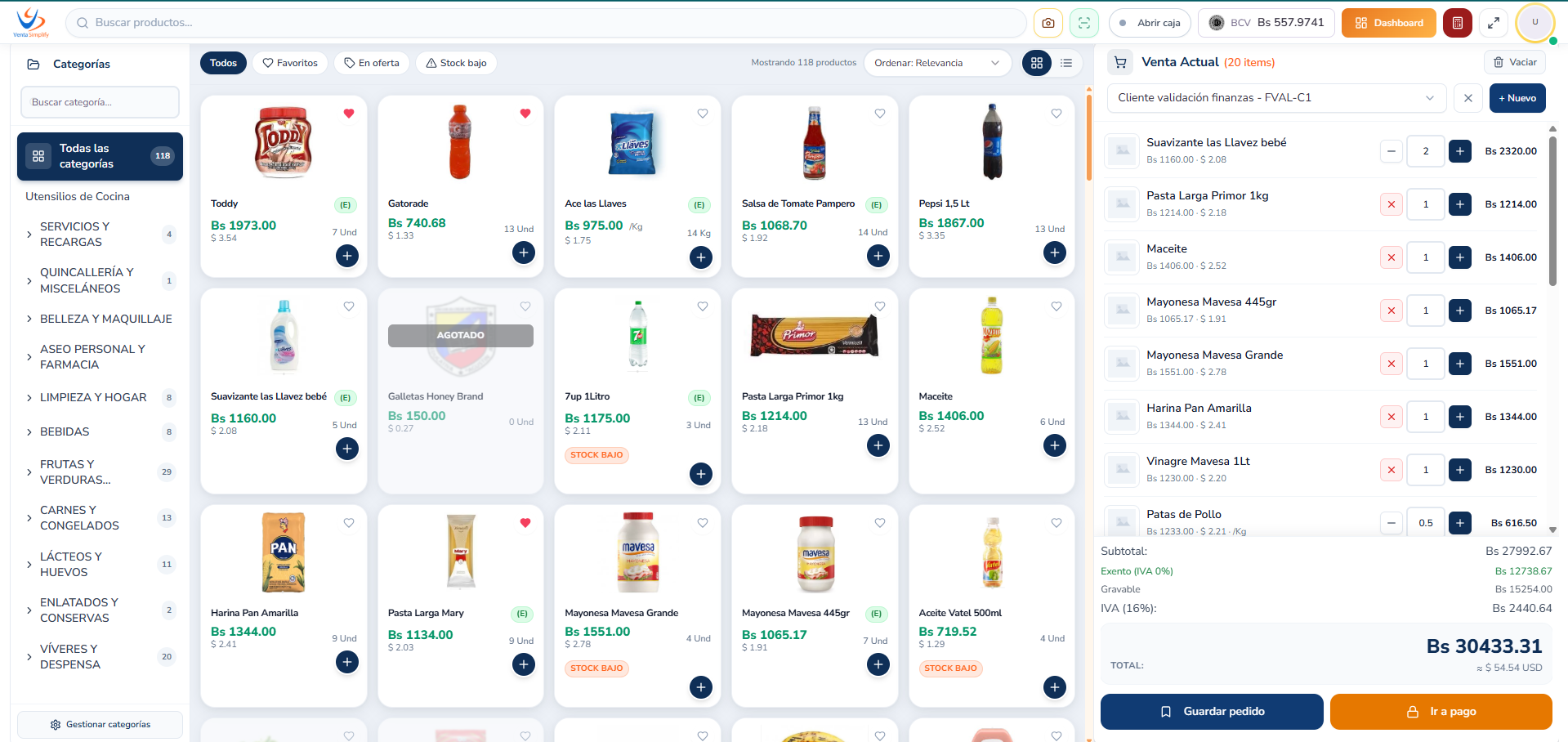Switch to list view

[1066, 63]
